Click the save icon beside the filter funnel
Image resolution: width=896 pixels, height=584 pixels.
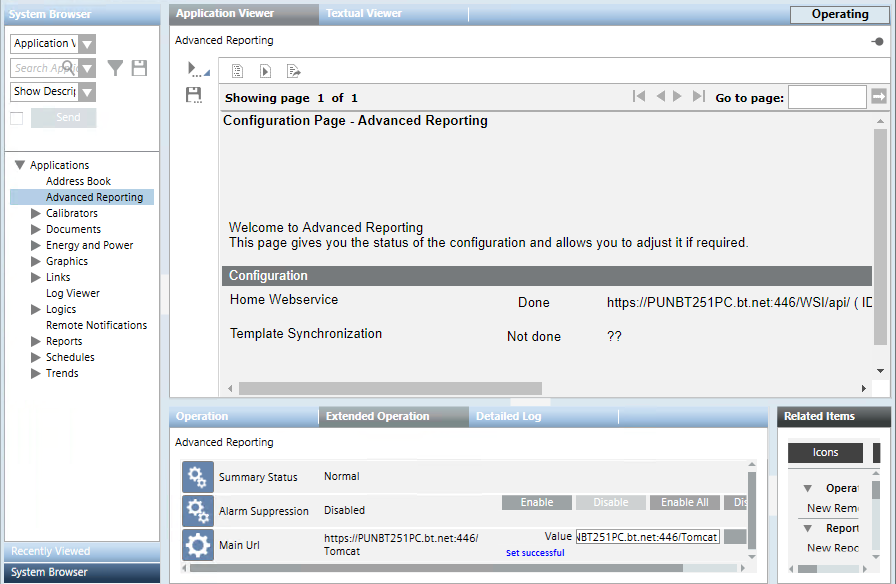(140, 68)
